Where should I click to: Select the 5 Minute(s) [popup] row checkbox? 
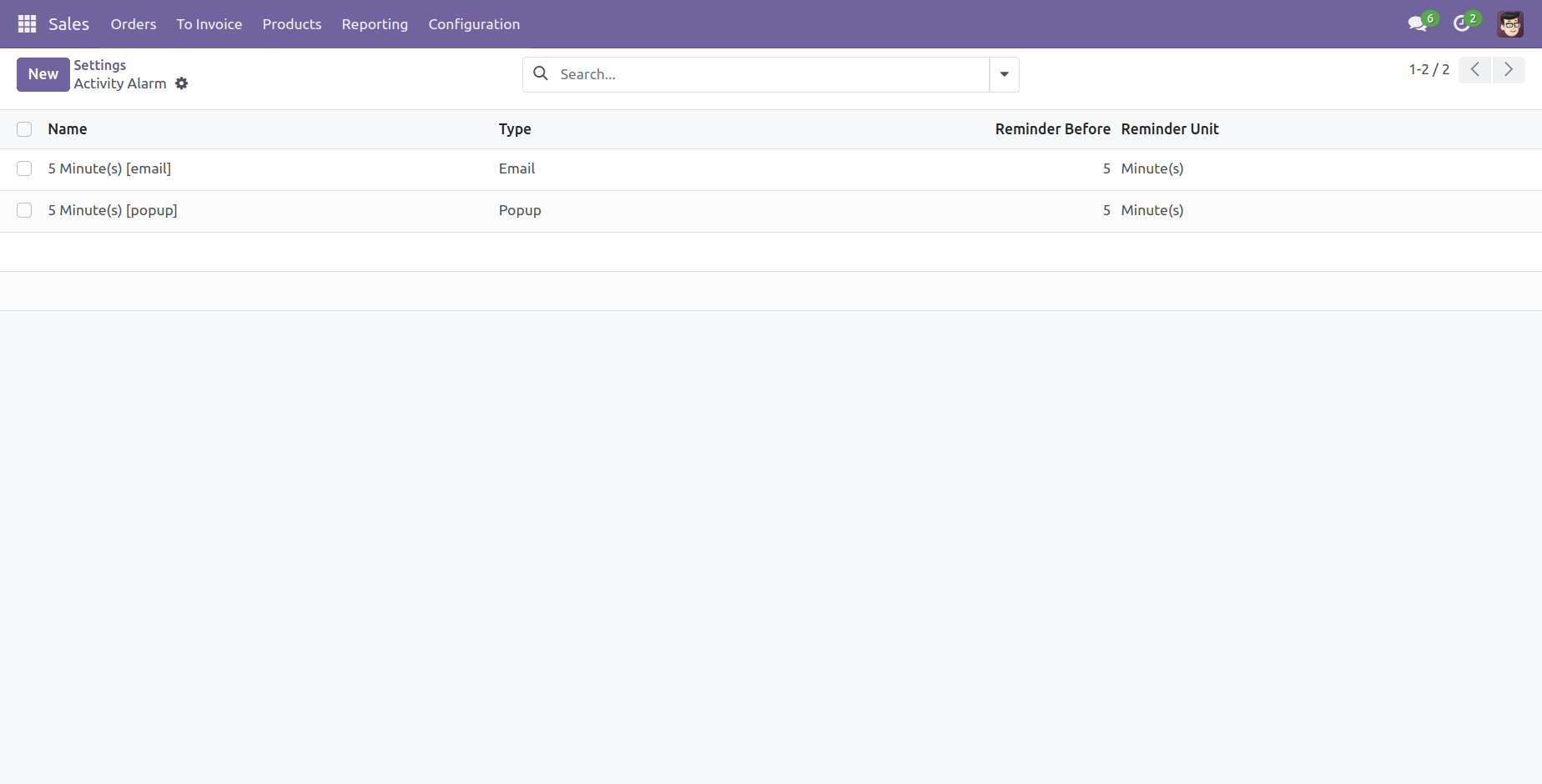(24, 210)
